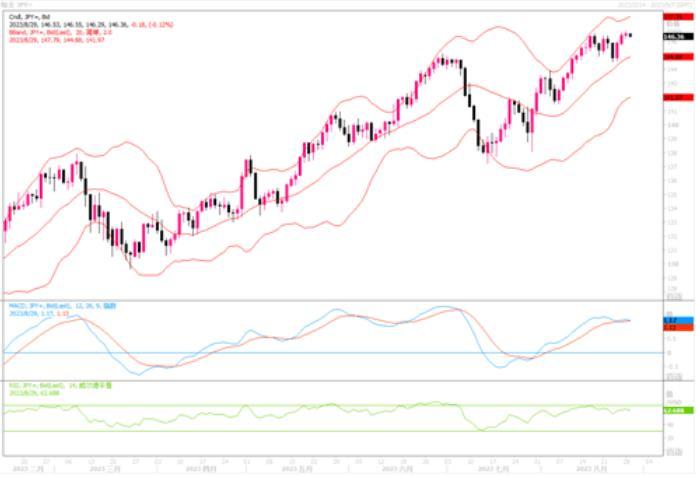Click the 2023 五月 label on time axis
696x477 pixels.
coord(296,469)
